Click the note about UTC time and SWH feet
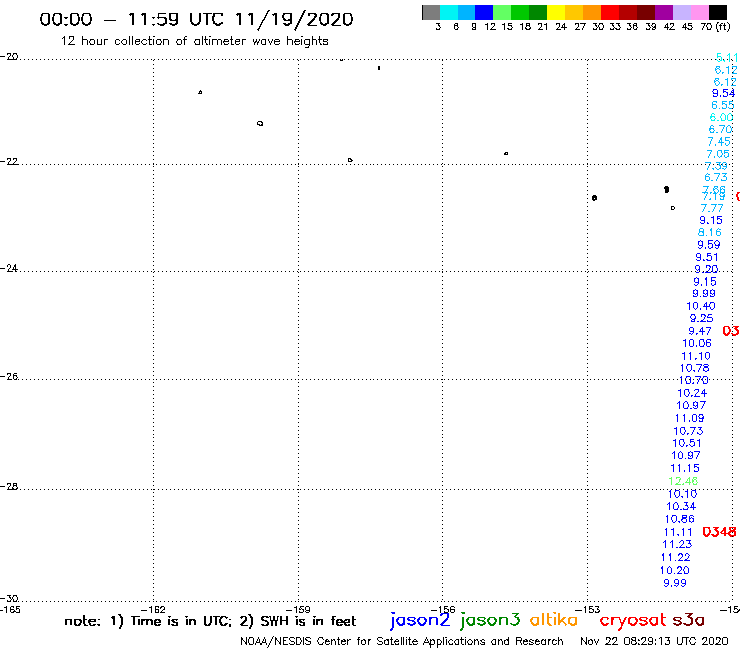 [210, 621]
